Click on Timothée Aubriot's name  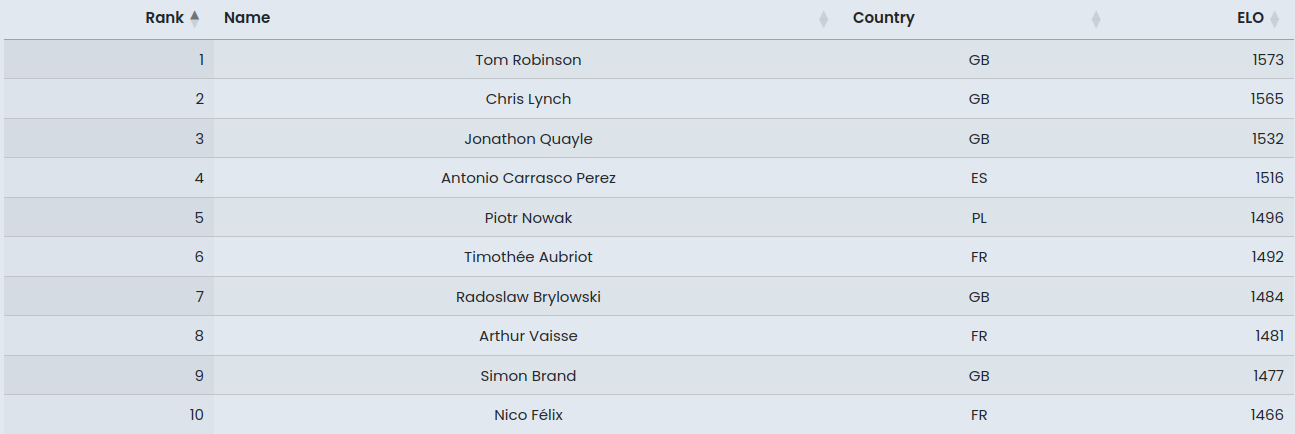528,257
